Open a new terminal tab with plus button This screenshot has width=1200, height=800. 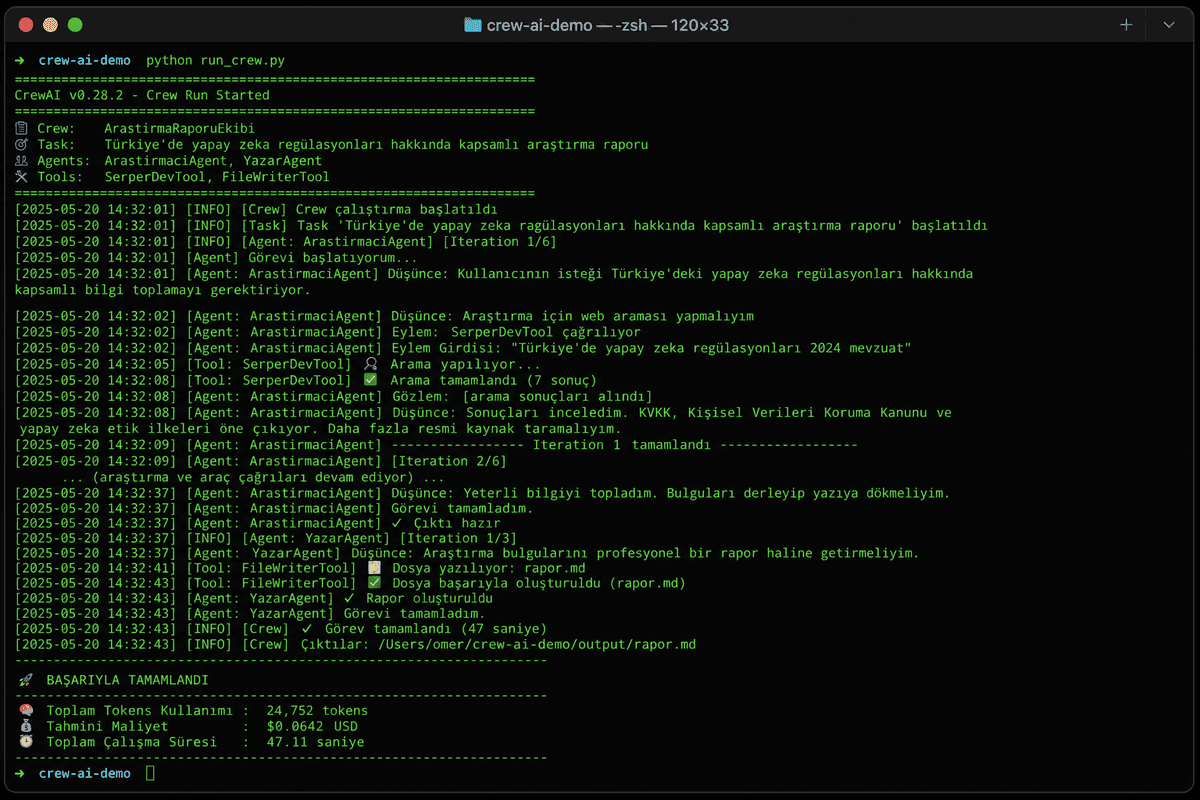tap(1126, 25)
